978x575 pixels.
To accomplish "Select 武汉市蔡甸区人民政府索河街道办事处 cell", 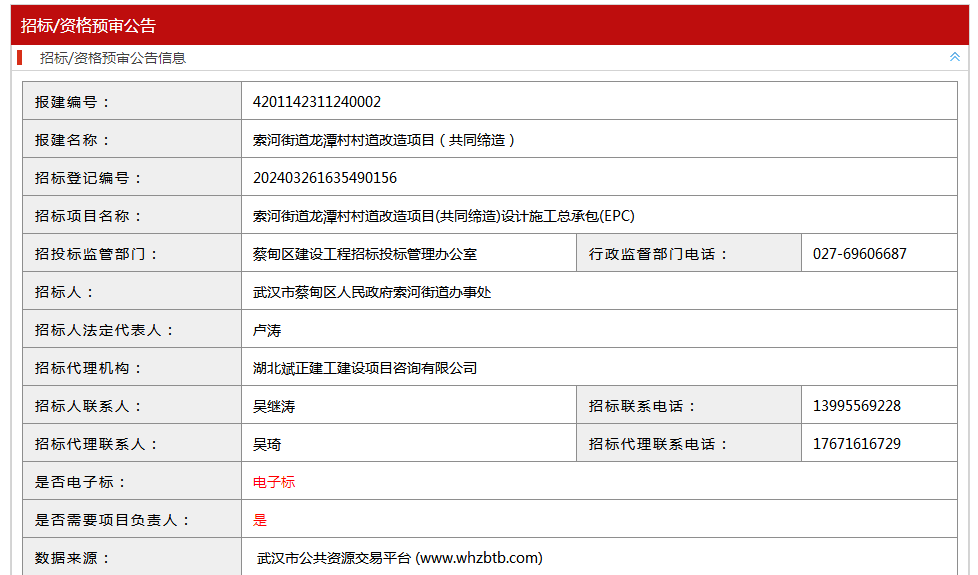I will (x=599, y=291).
